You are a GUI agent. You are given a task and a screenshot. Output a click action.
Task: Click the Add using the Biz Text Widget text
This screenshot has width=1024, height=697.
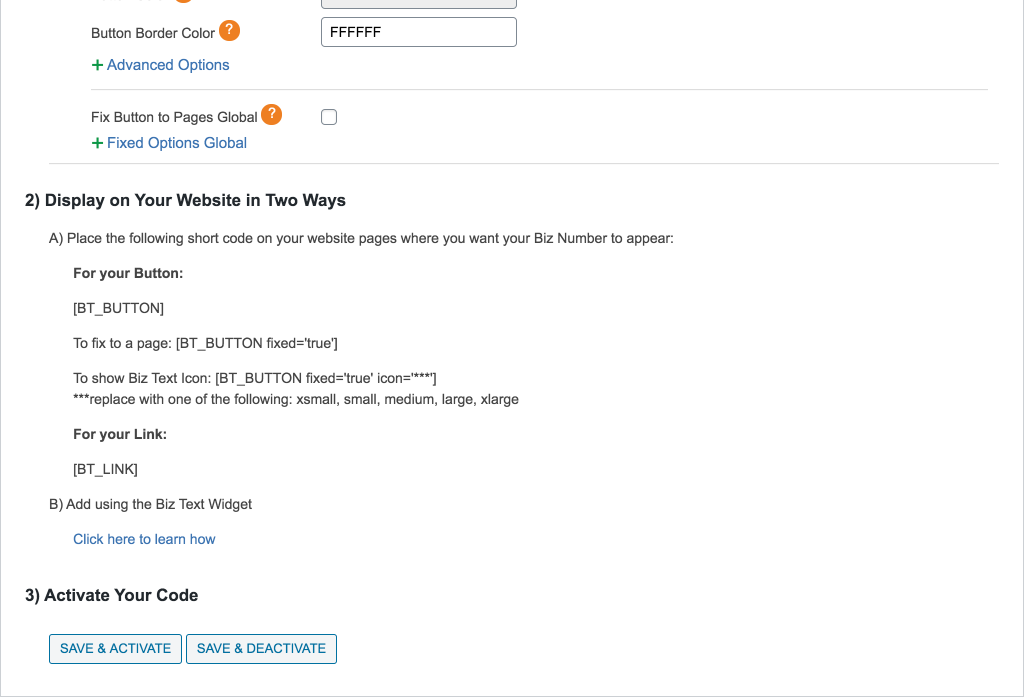click(x=150, y=504)
